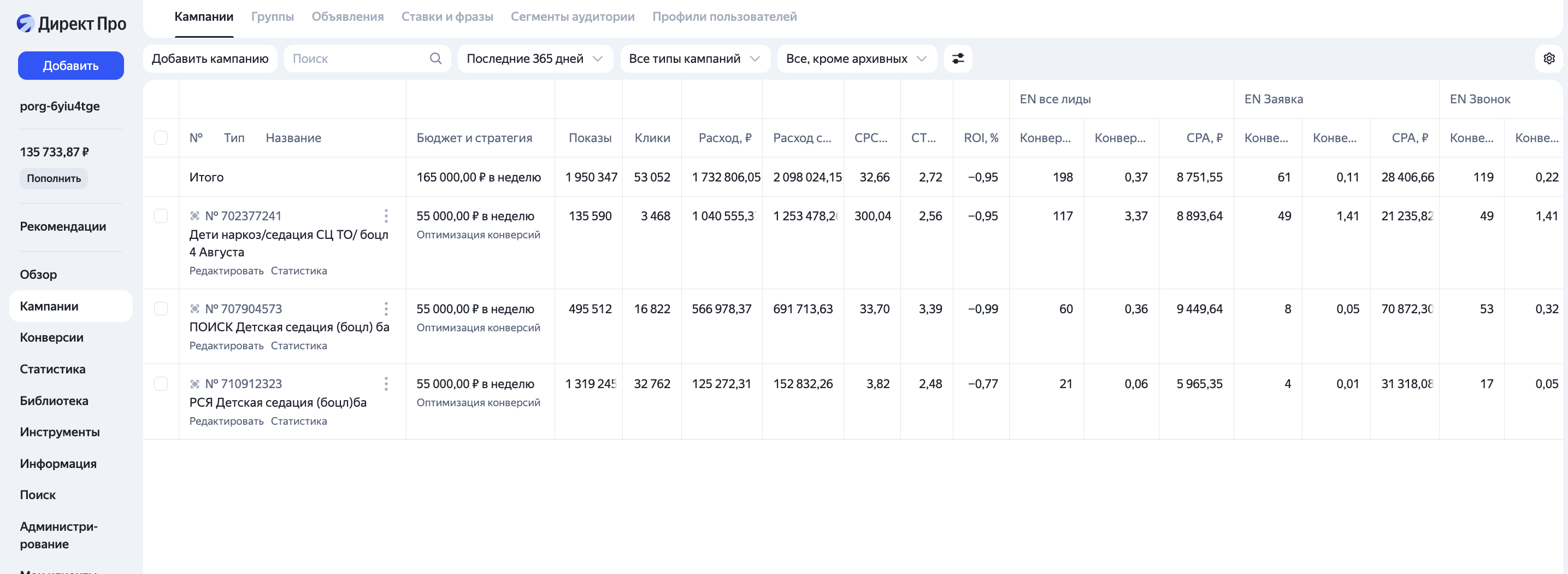Viewport: 1568px width, 574px height.
Task: Click Редактировать under РСЯ Детская седация
Action: [x=226, y=421]
